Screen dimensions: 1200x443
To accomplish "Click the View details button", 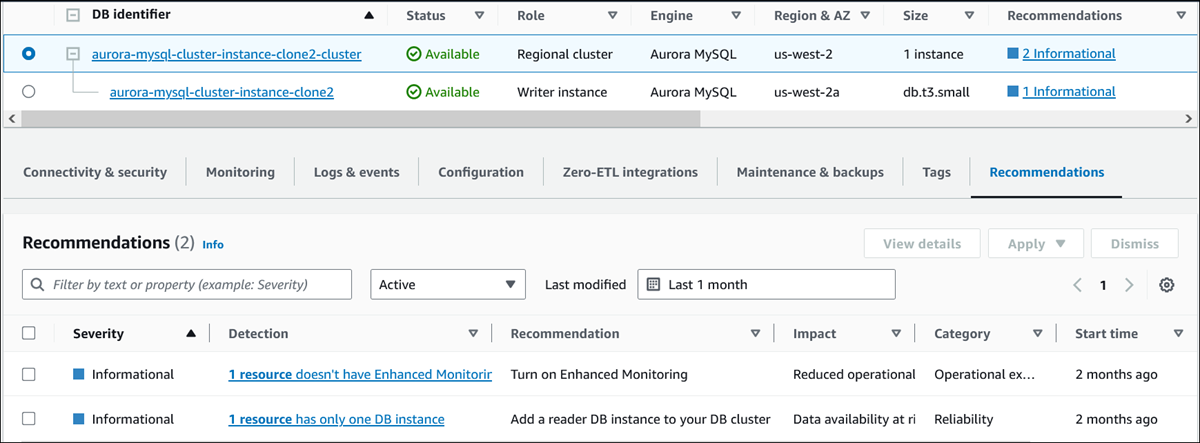I will [922, 244].
